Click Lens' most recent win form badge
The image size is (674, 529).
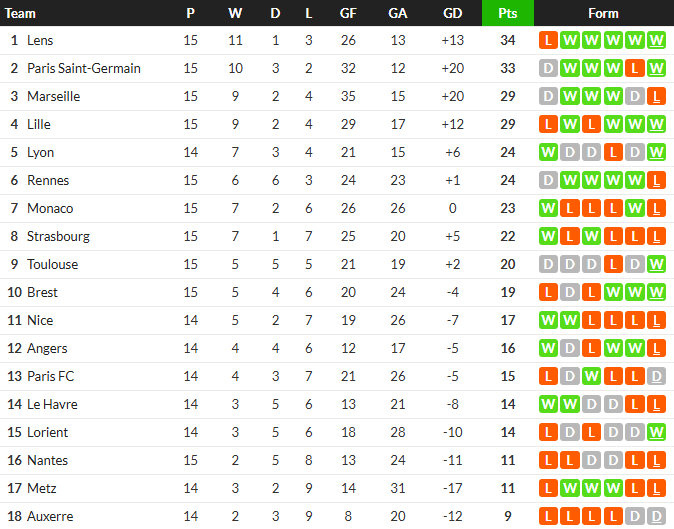click(656, 40)
